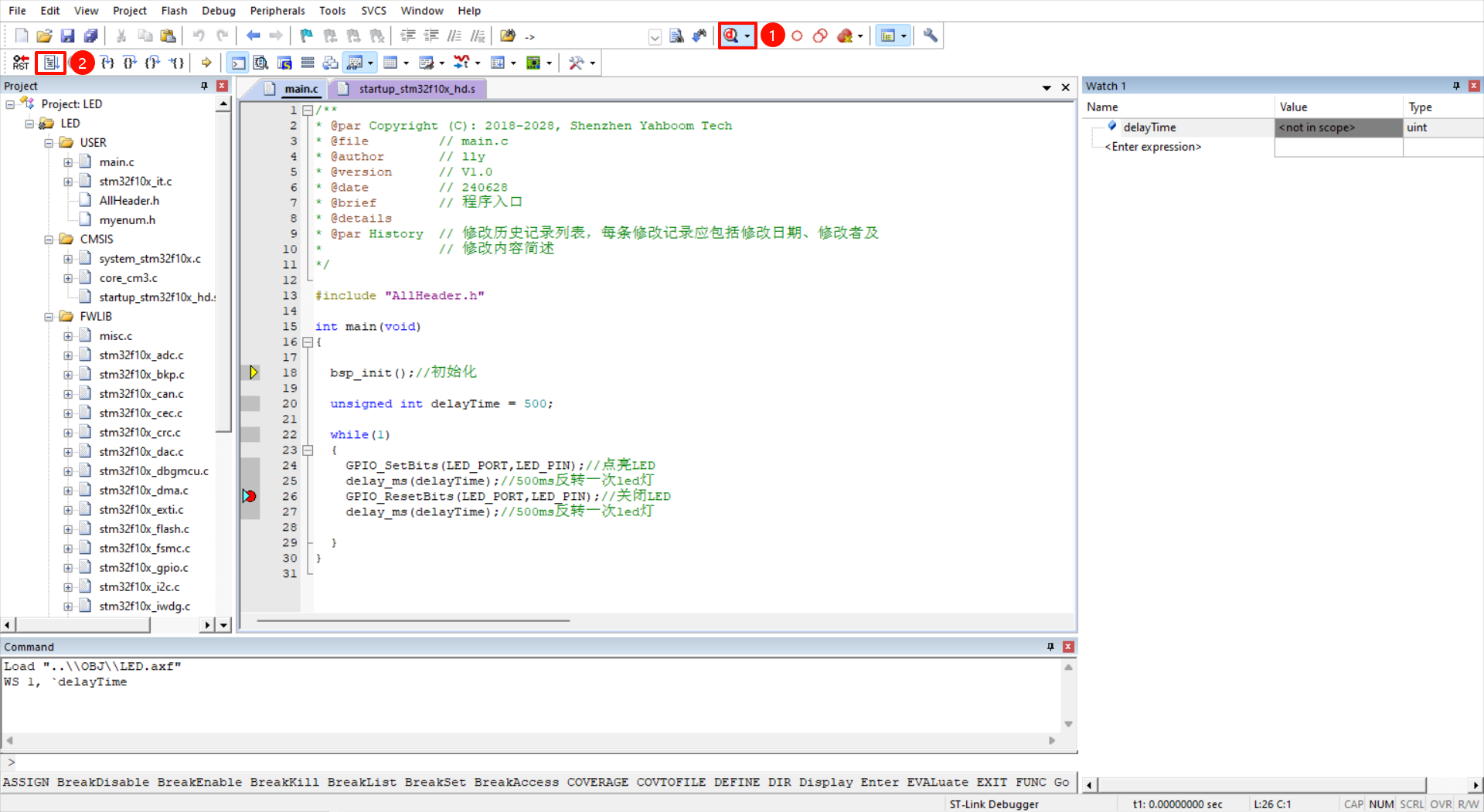Open the Symbols window icon
Image resolution: width=1484 pixels, height=812 pixels.
pos(284,63)
